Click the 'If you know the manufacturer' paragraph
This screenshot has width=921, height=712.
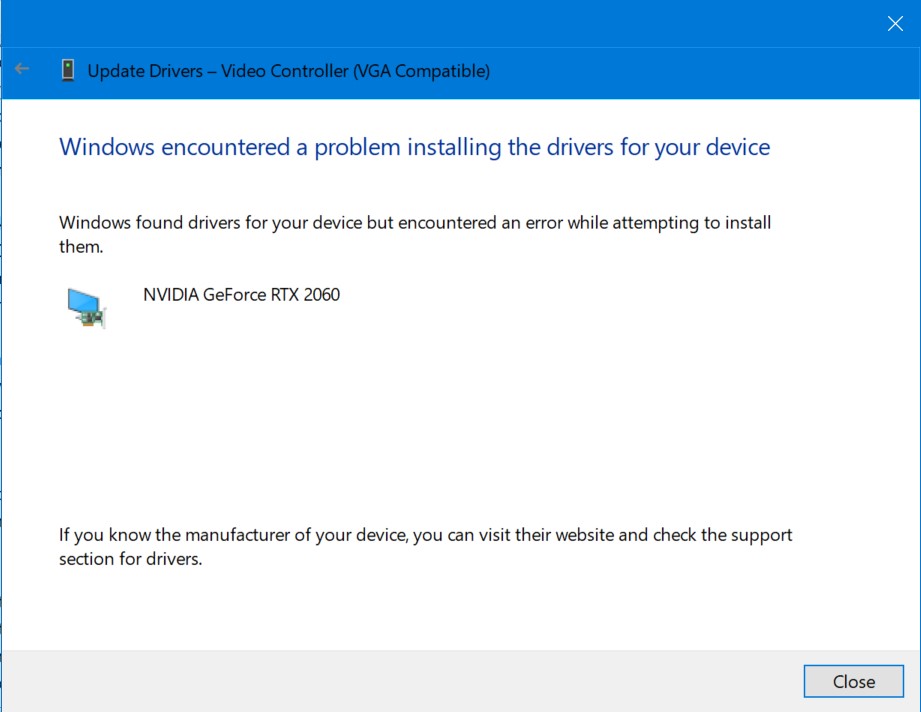(425, 546)
